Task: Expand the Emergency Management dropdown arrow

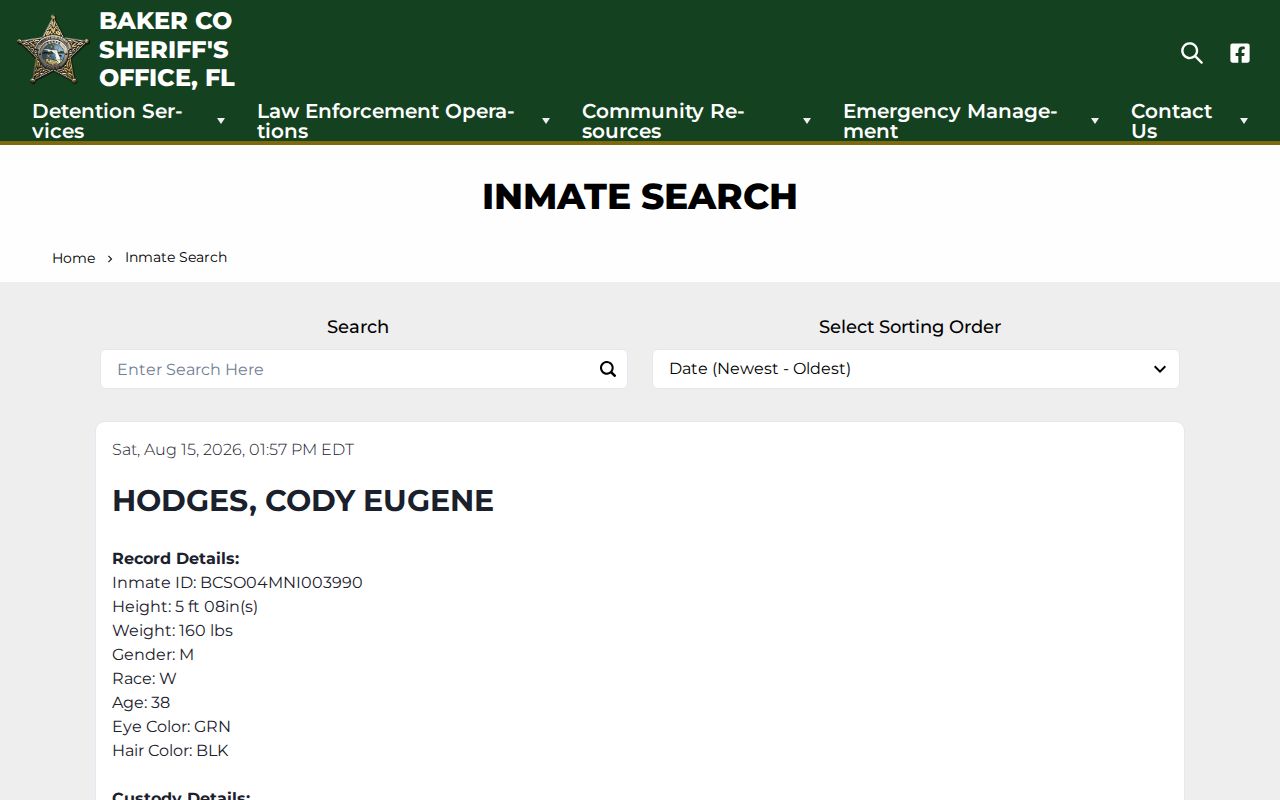Action: click(1095, 121)
